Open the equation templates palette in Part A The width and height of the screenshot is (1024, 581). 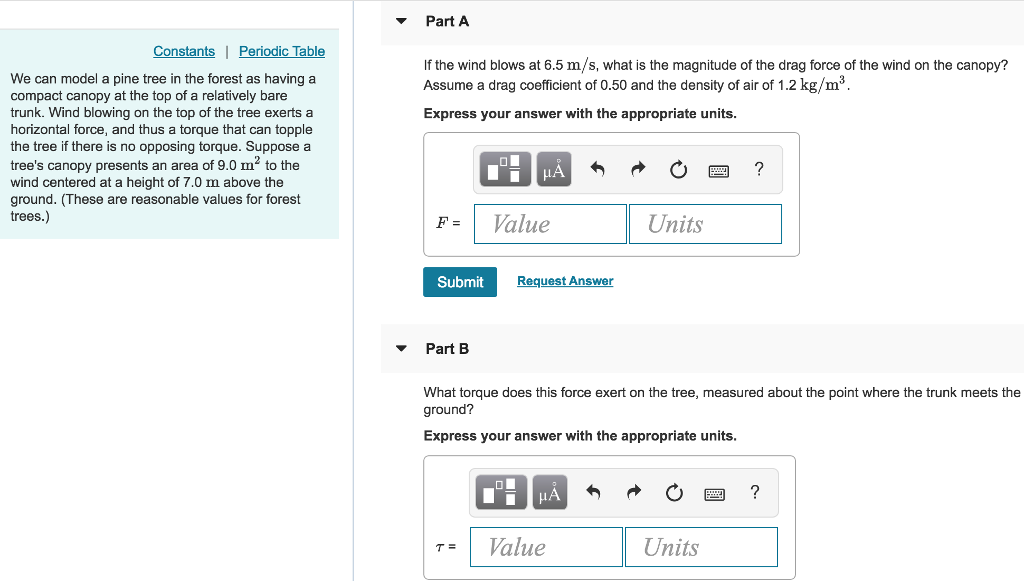coord(504,169)
